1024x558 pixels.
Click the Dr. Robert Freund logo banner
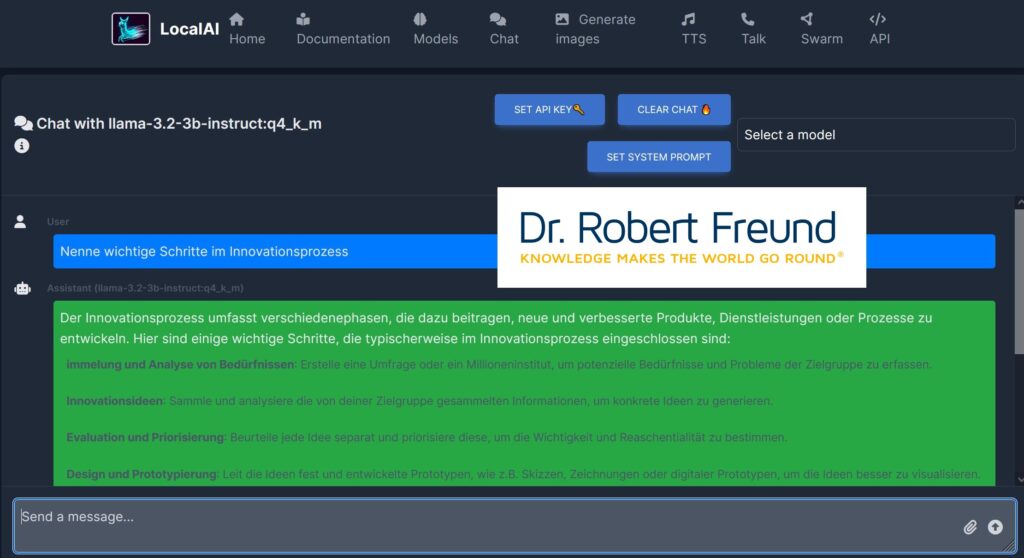[x=681, y=237]
